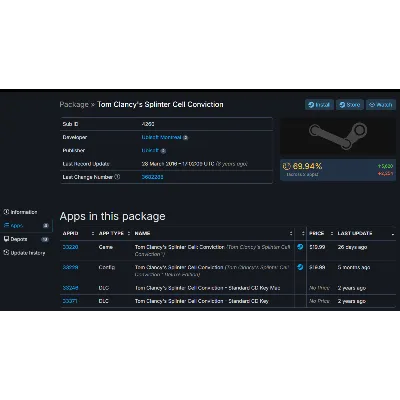The width and height of the screenshot is (400, 400).
Task: Click the Steam icon on the Install button
Action: click(x=311, y=105)
